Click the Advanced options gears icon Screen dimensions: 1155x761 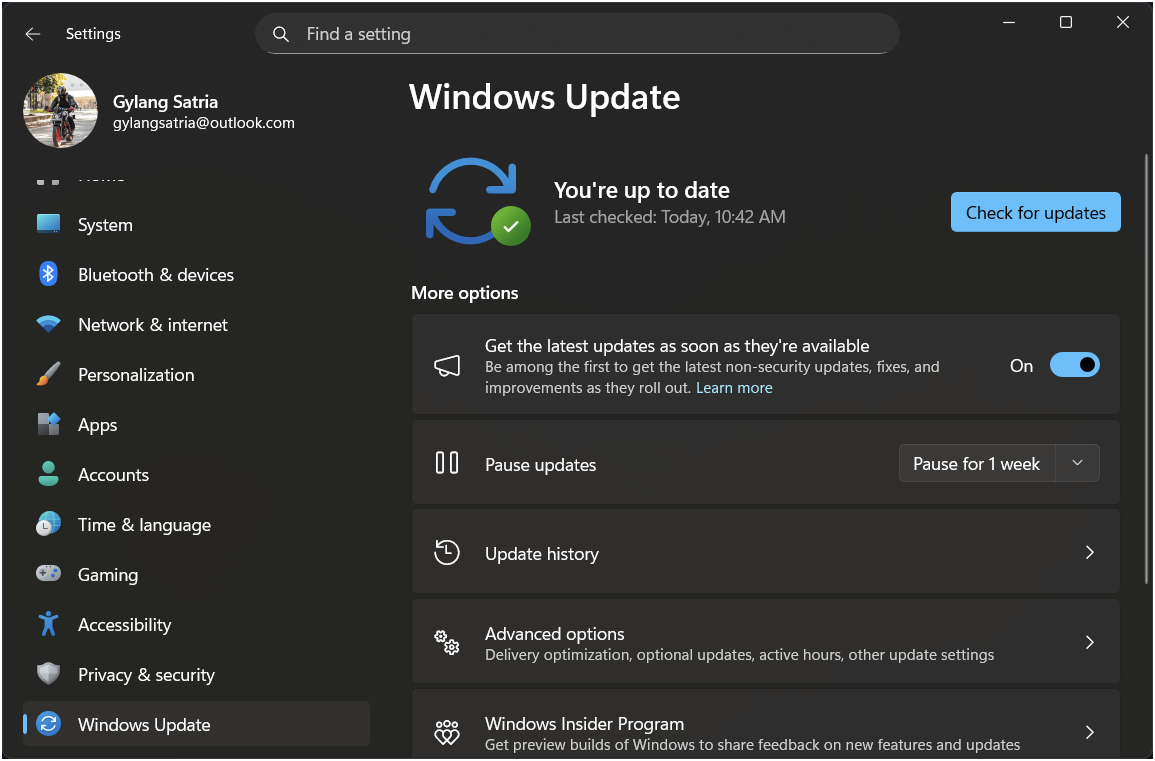447,642
